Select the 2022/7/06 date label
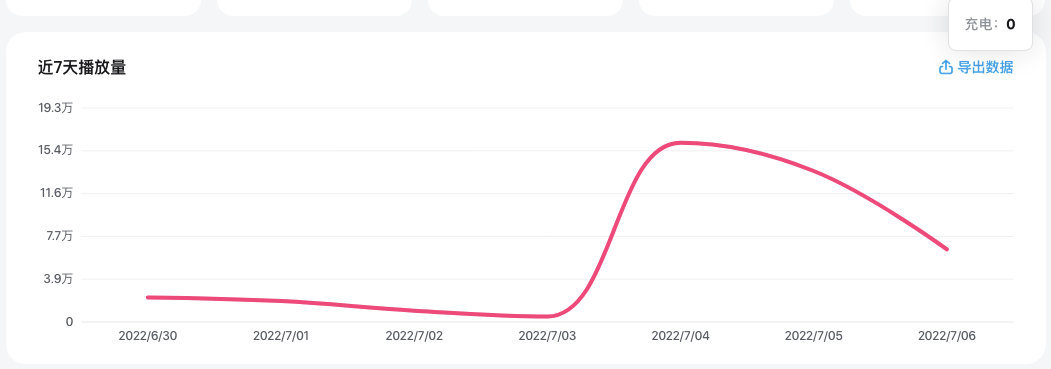Viewport: 1051px width, 369px height. [x=946, y=336]
